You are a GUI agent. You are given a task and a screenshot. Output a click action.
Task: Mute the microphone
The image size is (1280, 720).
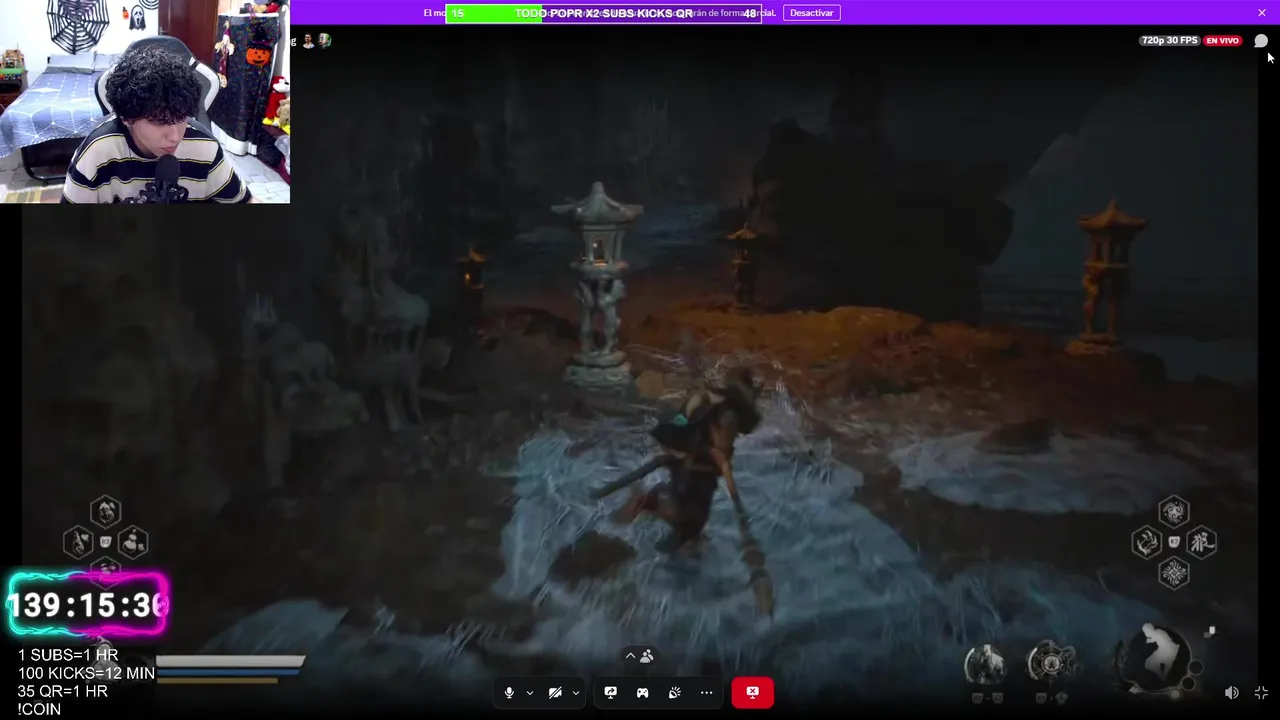click(x=509, y=693)
